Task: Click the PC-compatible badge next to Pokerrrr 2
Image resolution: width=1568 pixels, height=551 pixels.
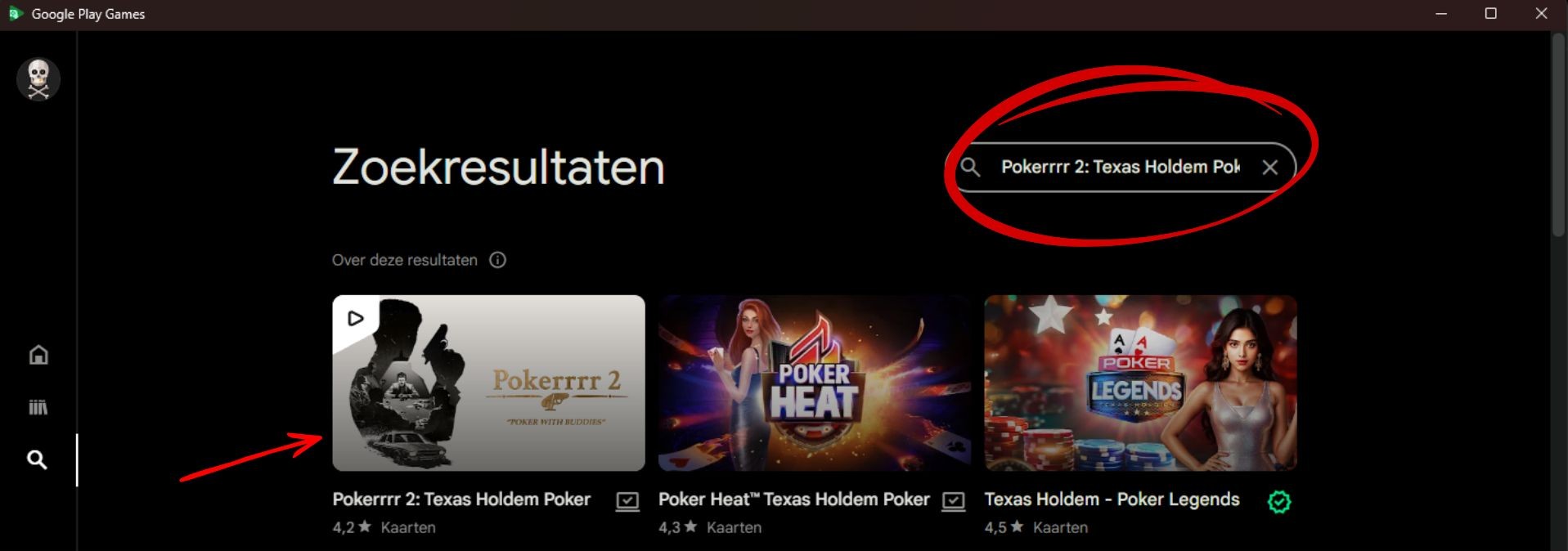Action: click(627, 501)
